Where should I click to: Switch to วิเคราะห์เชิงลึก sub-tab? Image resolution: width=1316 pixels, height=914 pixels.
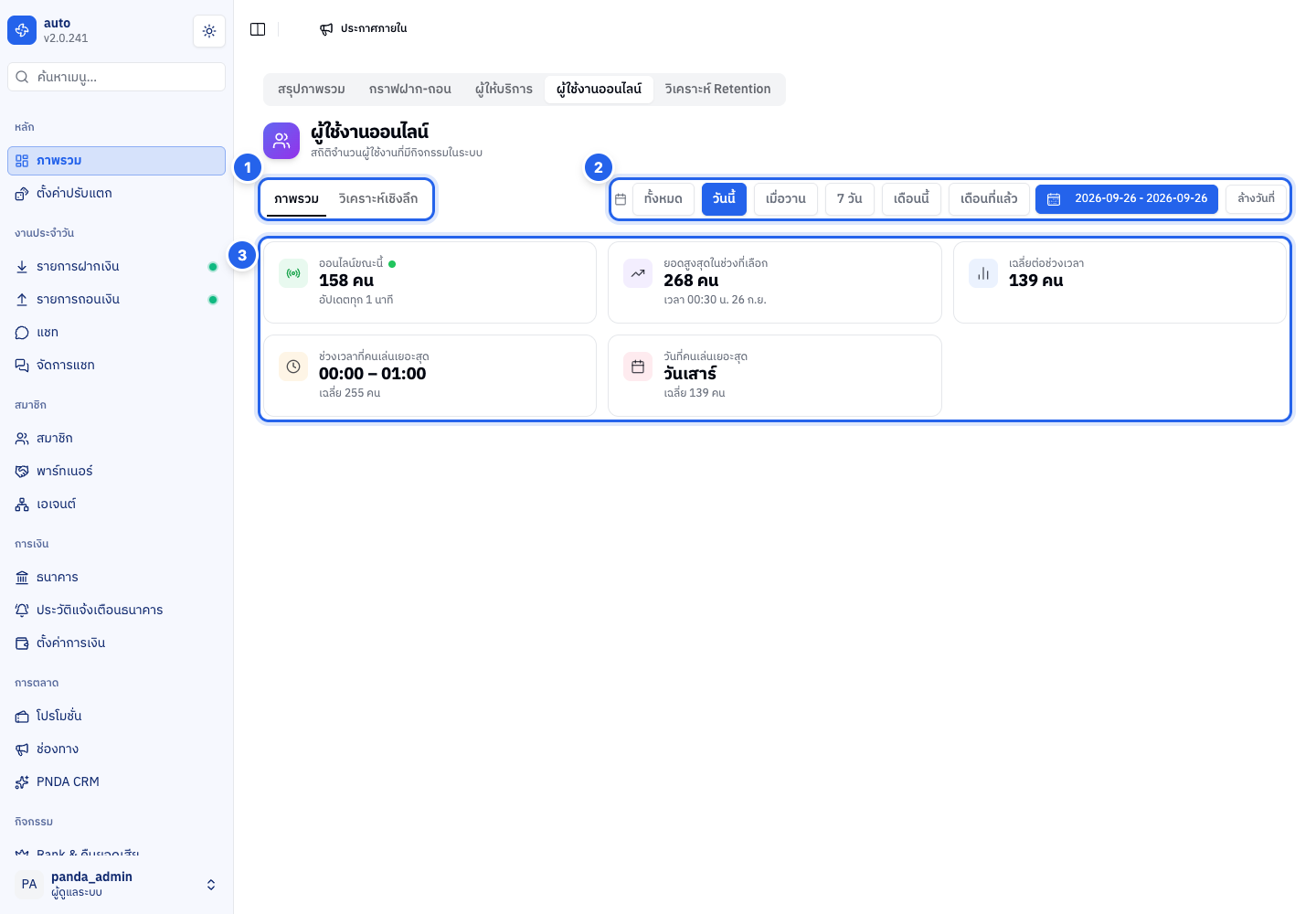pyautogui.click(x=378, y=199)
